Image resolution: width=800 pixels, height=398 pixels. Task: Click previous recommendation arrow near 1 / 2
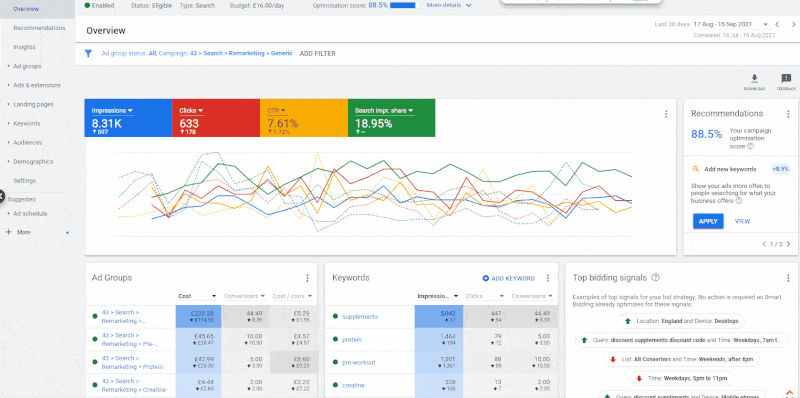(x=764, y=244)
